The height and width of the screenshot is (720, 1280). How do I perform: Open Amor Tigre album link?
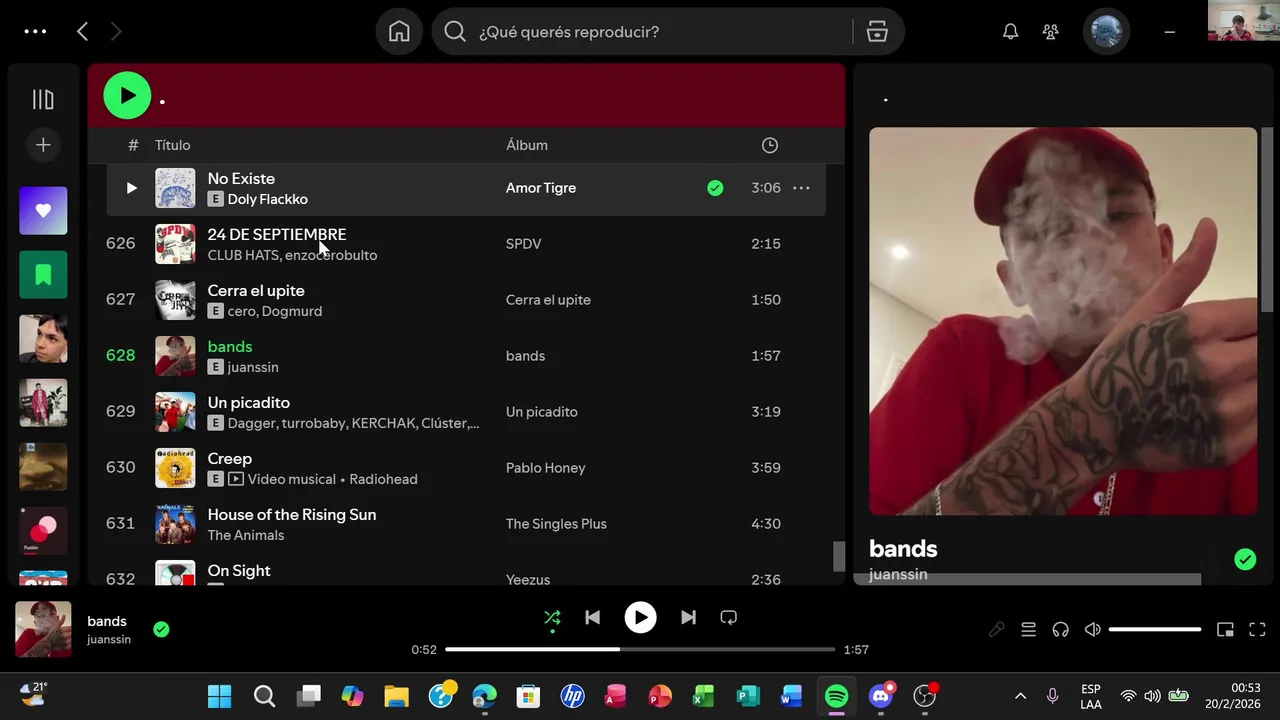[541, 188]
